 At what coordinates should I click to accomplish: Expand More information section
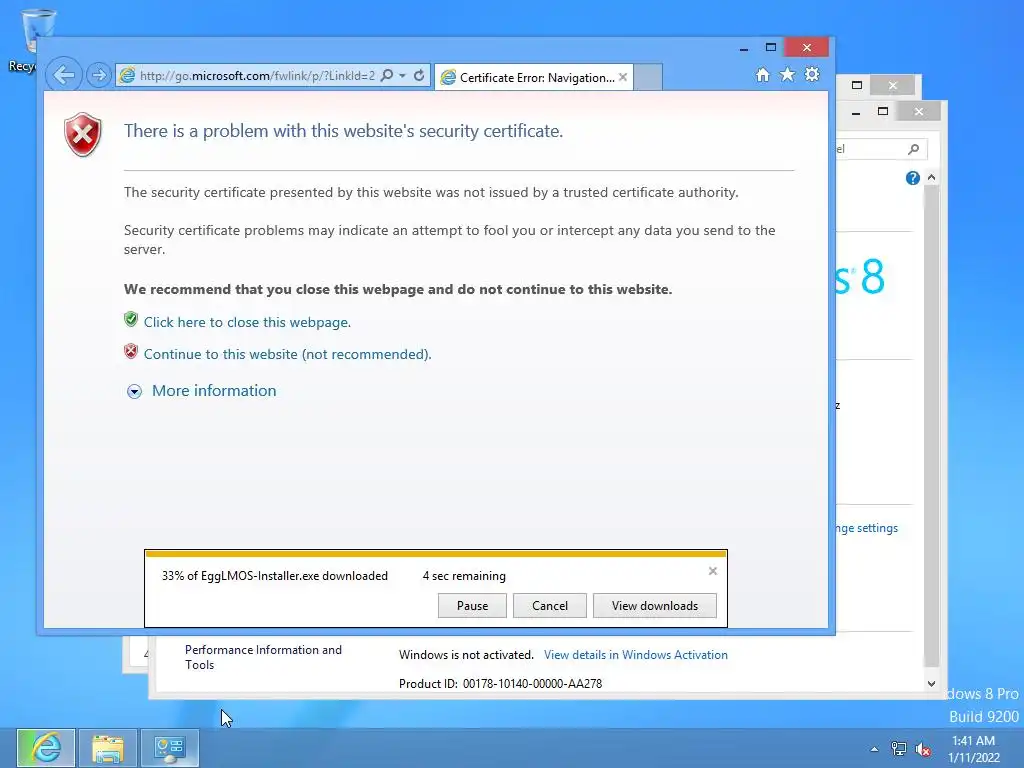coord(134,391)
